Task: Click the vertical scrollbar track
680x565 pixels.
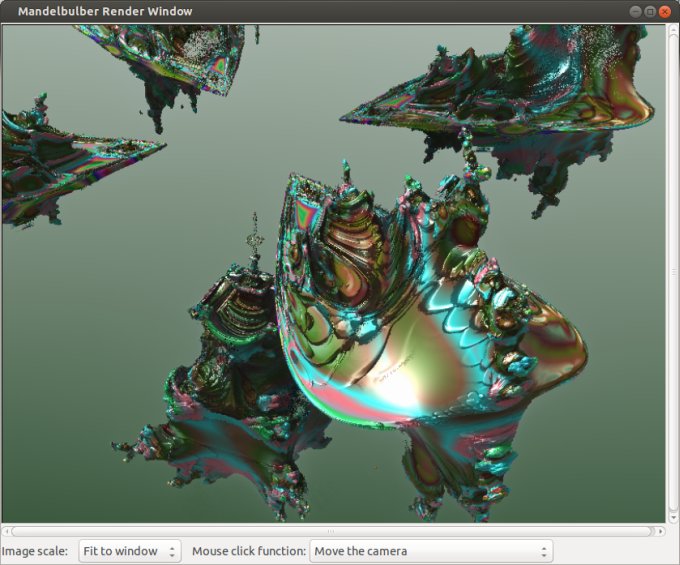Action: click(x=673, y=270)
